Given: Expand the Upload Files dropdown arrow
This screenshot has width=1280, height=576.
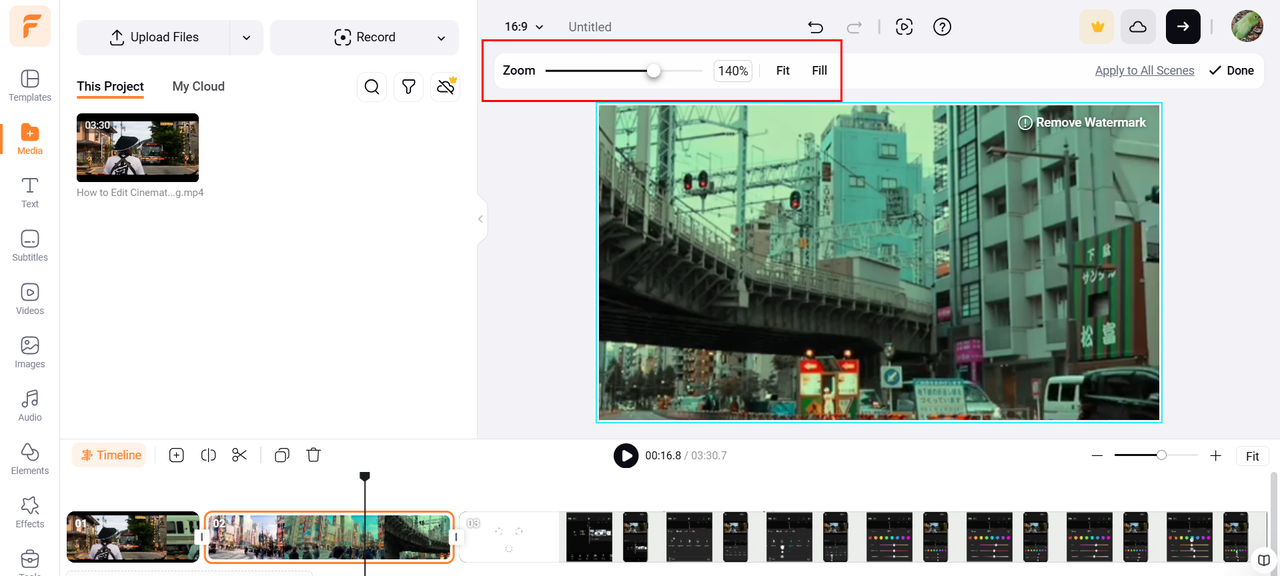Looking at the screenshot, I should point(246,38).
